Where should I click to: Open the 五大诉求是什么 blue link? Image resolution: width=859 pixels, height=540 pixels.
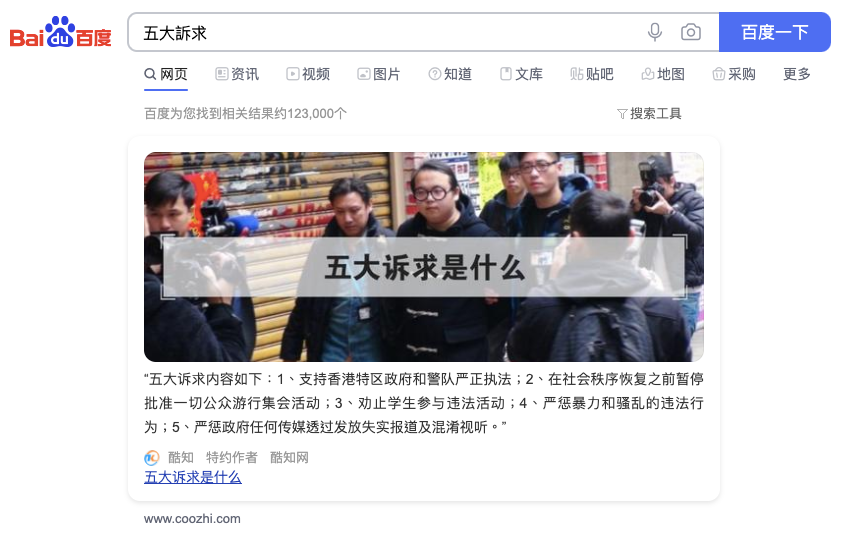[x=193, y=477]
